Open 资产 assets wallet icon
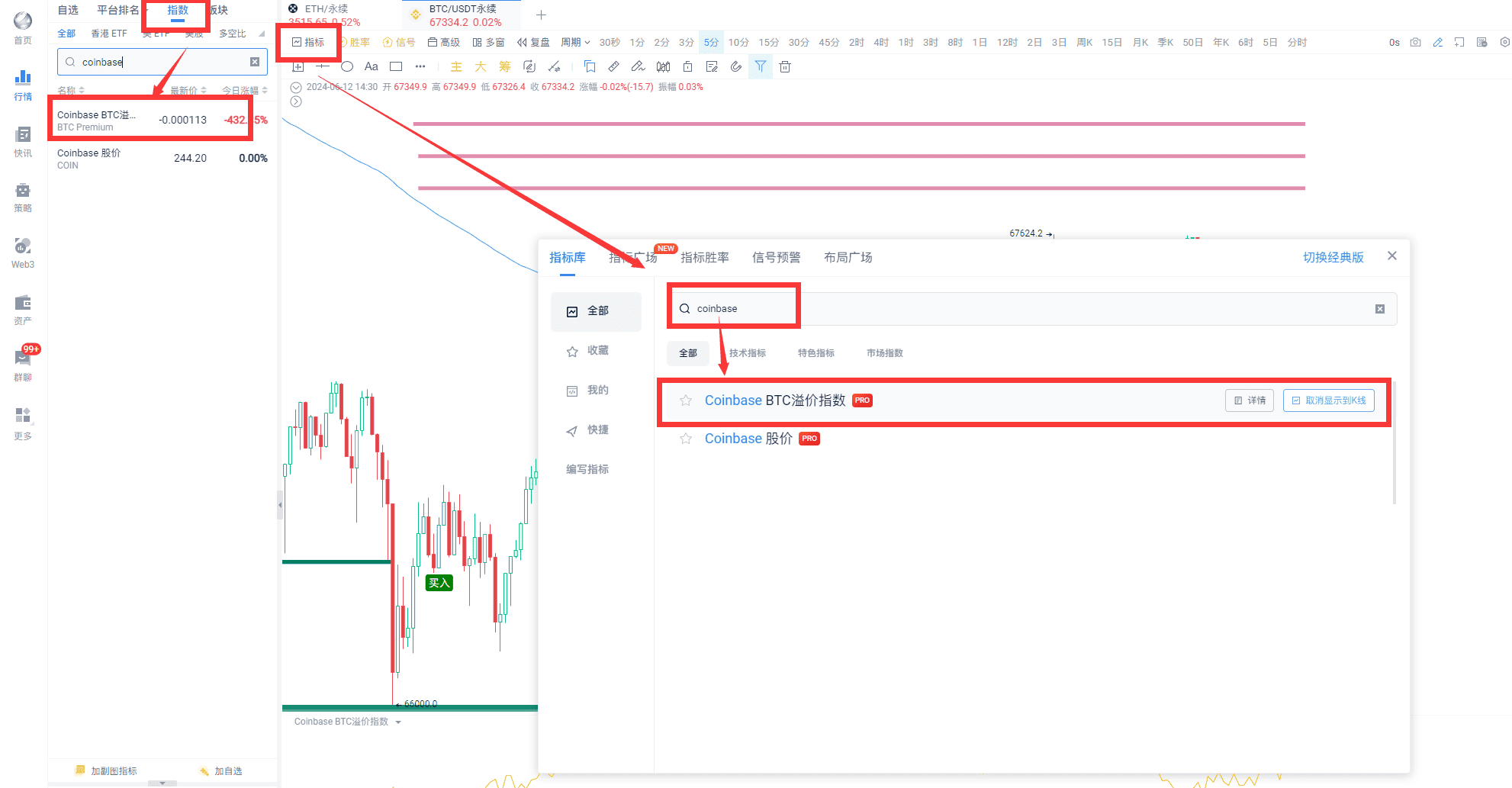Image resolution: width=1512 pixels, height=788 pixels. (23, 310)
